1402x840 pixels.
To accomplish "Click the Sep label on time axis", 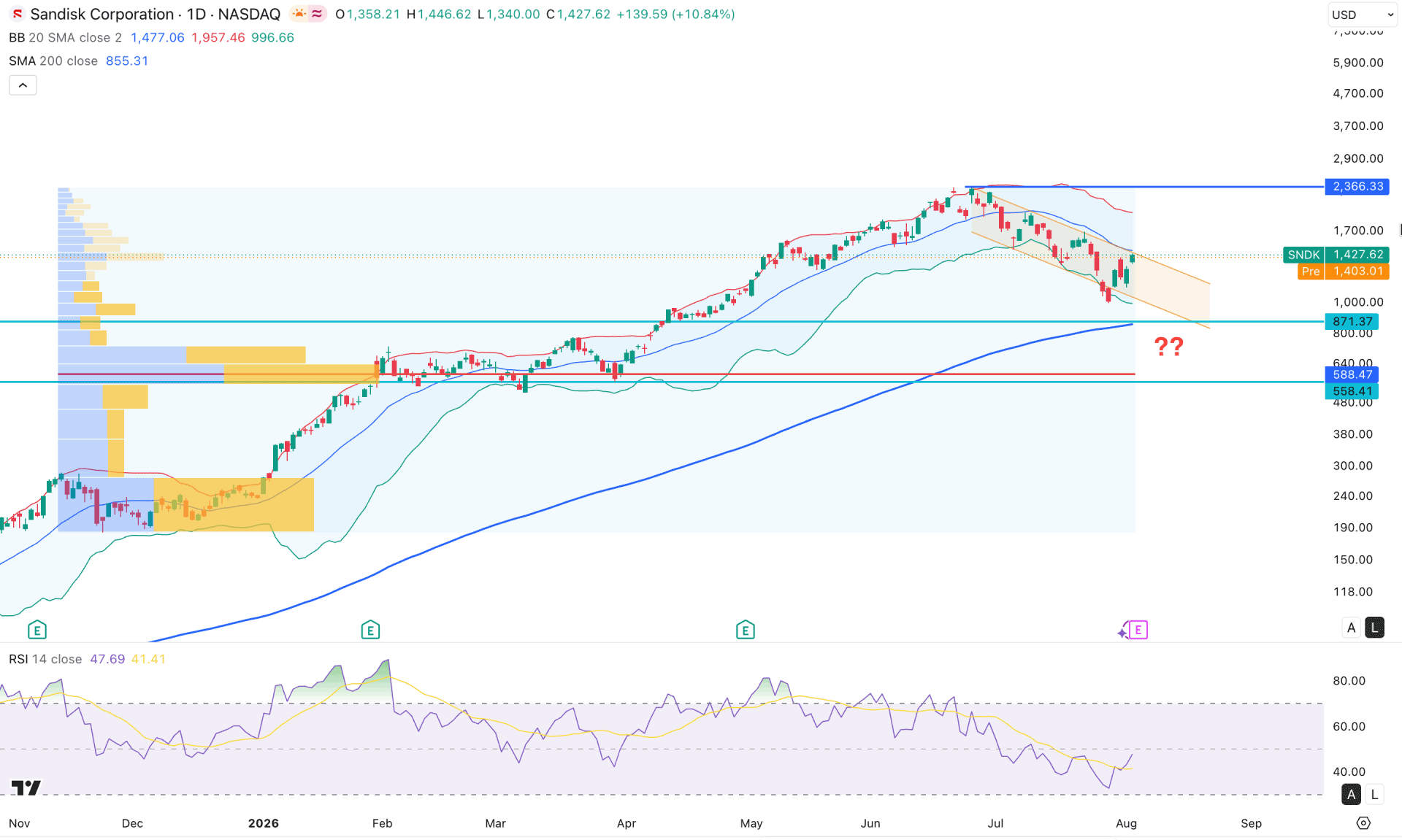I will point(1252,823).
